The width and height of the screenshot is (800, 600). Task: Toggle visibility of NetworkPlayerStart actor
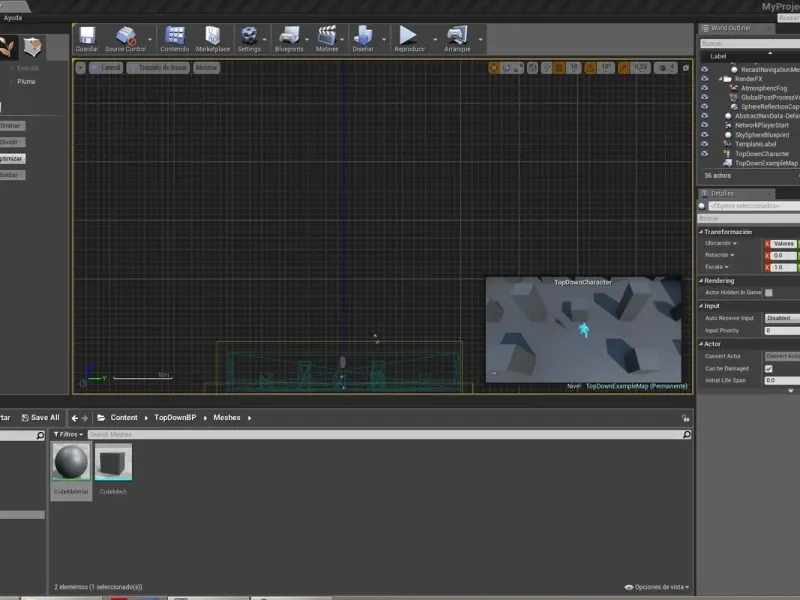[705, 125]
